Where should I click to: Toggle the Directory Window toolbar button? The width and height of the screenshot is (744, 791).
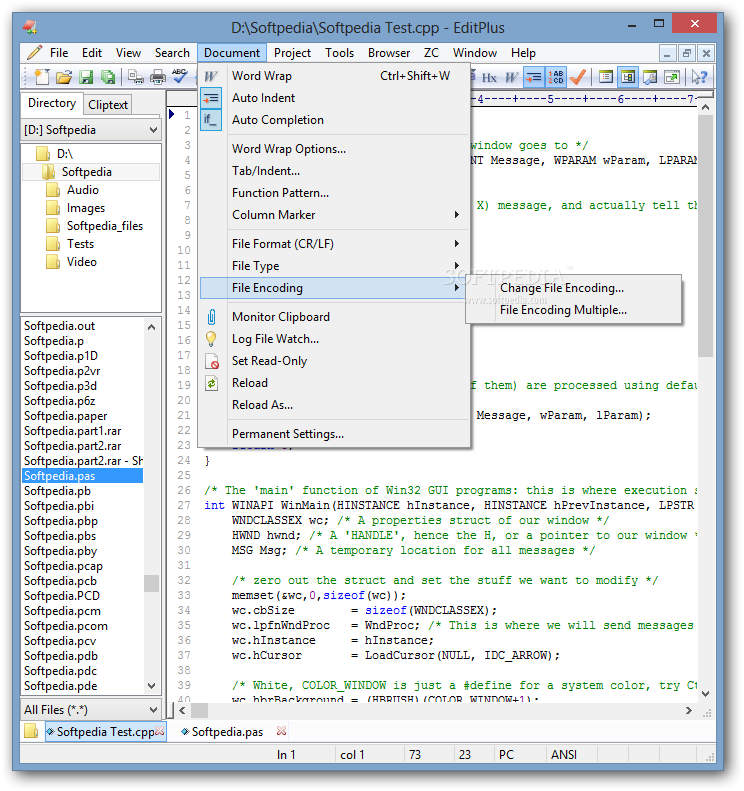click(627, 77)
